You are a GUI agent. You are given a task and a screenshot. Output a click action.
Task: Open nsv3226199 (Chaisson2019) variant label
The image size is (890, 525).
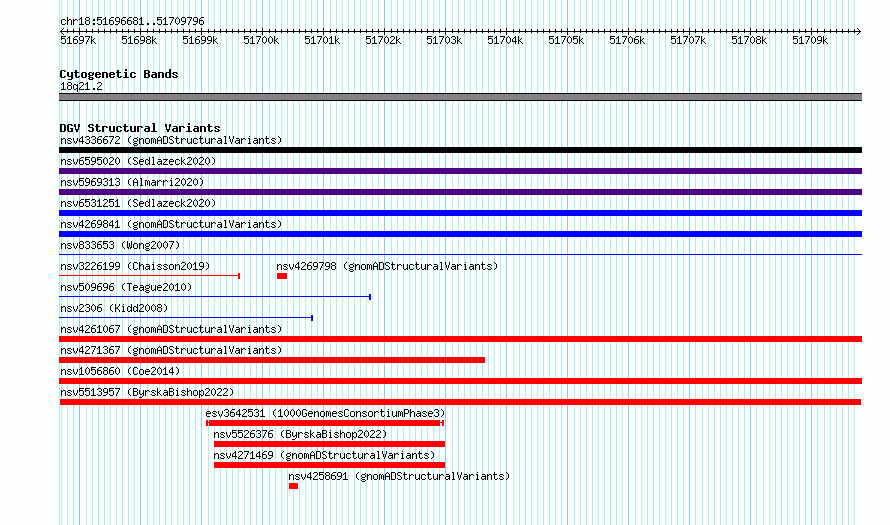coord(135,266)
